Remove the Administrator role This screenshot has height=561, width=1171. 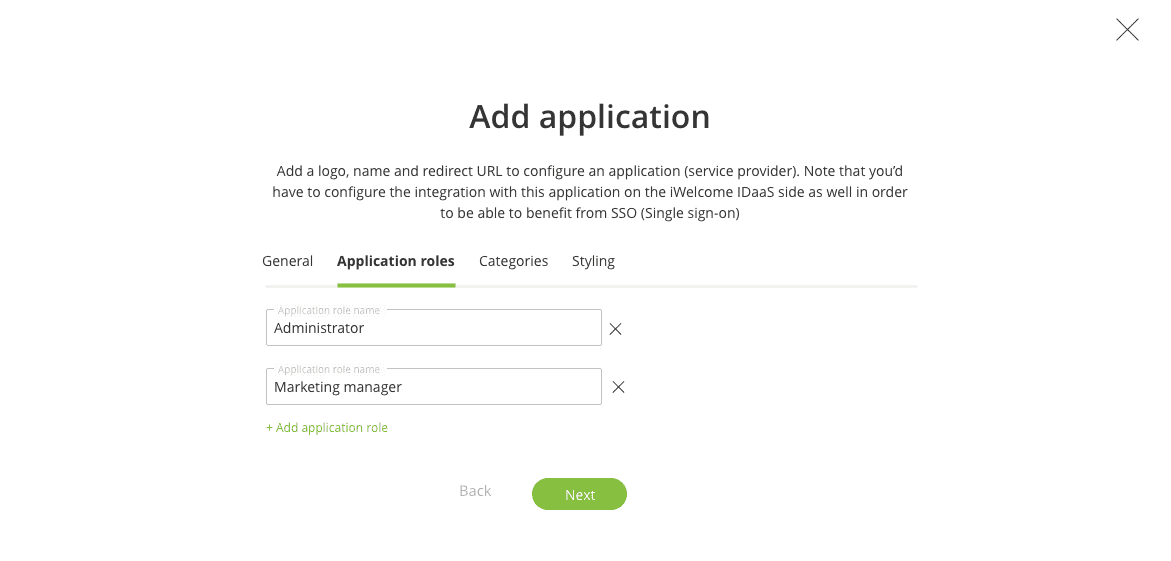pos(616,329)
